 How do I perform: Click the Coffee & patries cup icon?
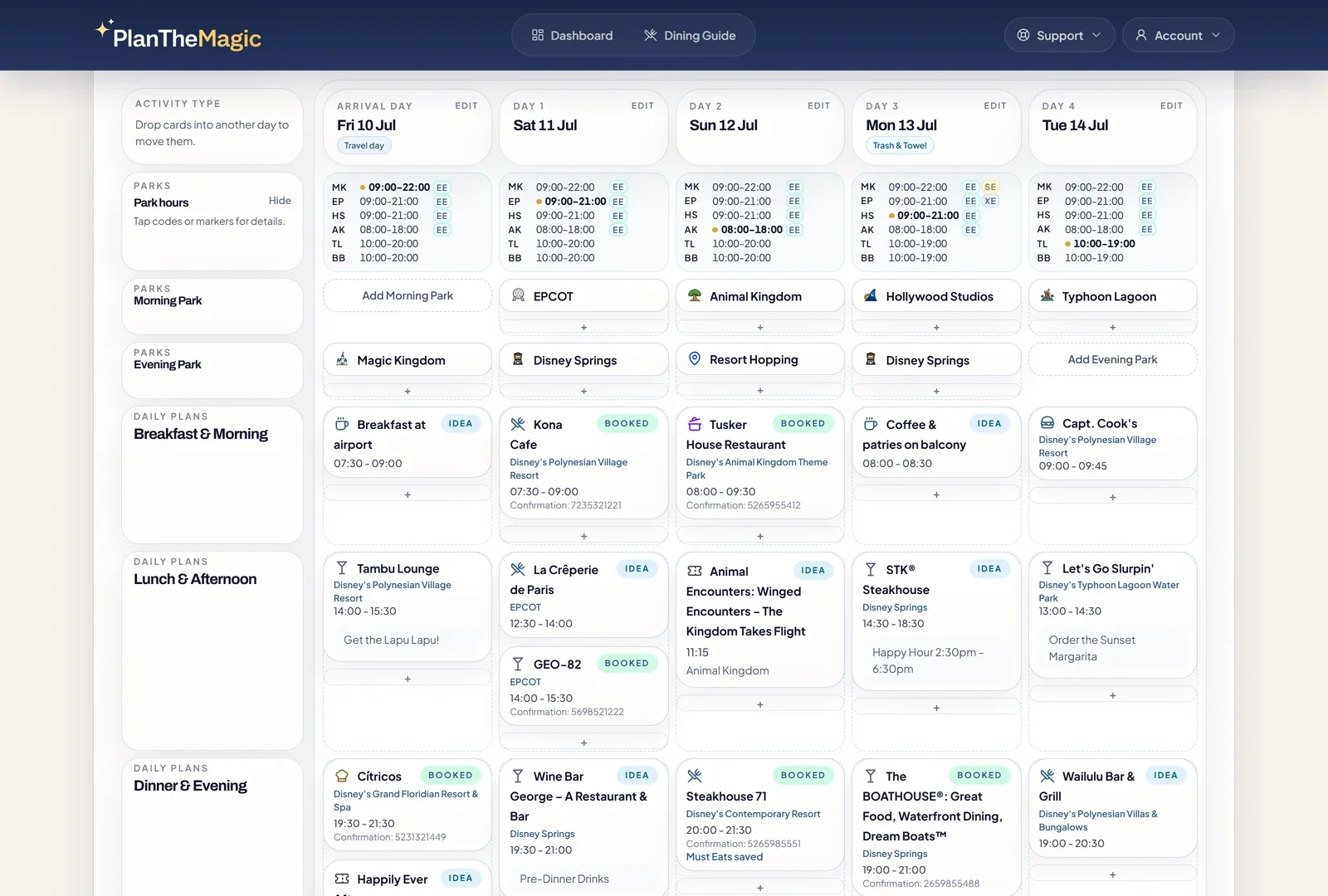[x=871, y=424]
